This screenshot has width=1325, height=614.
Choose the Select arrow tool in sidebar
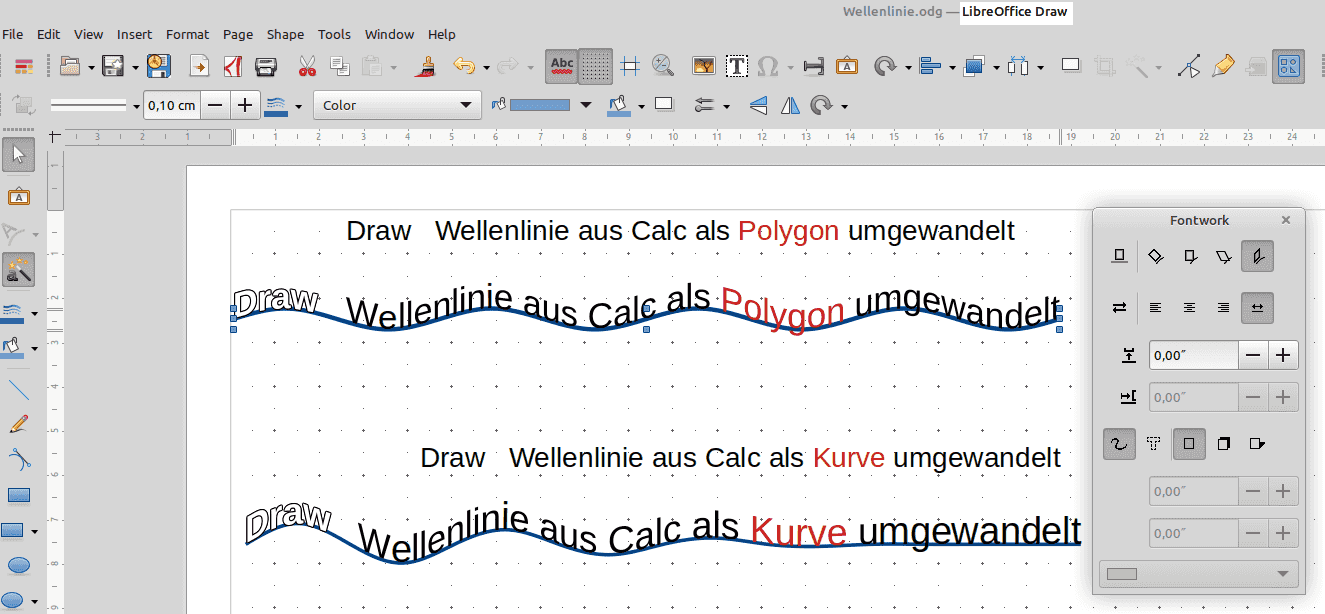click(19, 154)
